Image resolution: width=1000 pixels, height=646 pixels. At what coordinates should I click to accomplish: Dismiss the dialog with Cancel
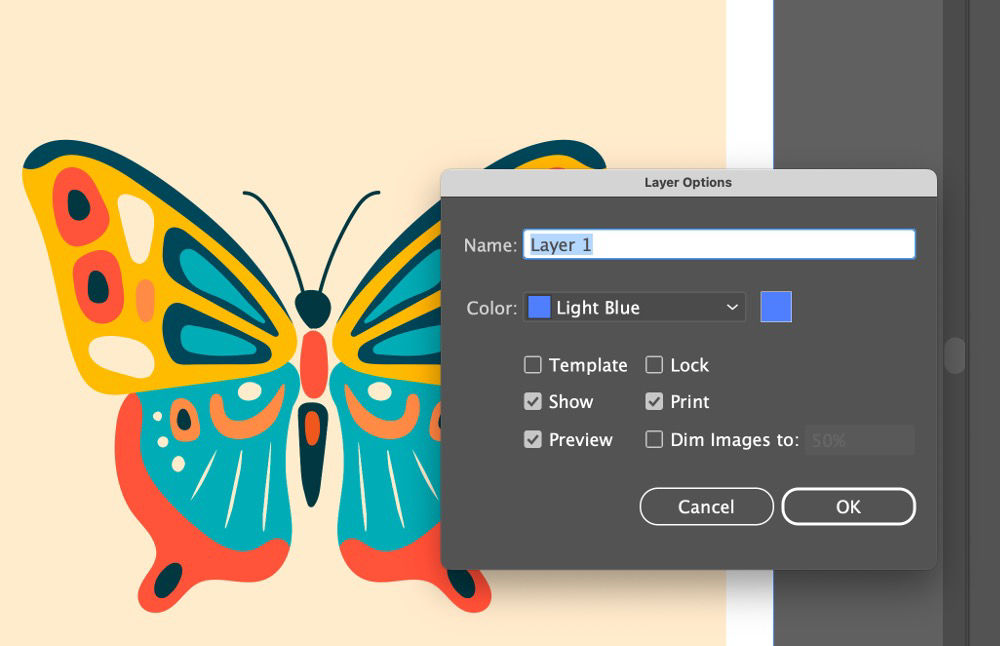tap(706, 506)
